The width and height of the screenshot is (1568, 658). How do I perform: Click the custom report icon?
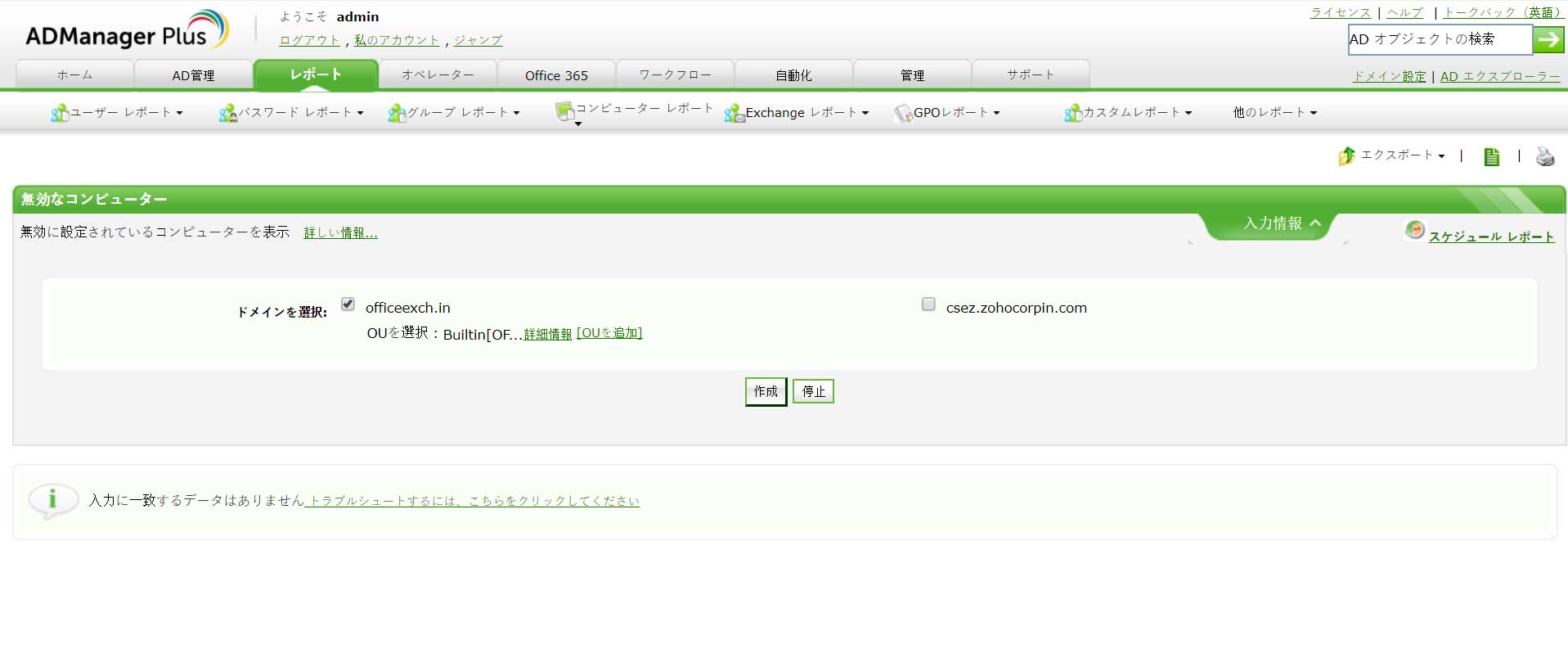(1073, 113)
